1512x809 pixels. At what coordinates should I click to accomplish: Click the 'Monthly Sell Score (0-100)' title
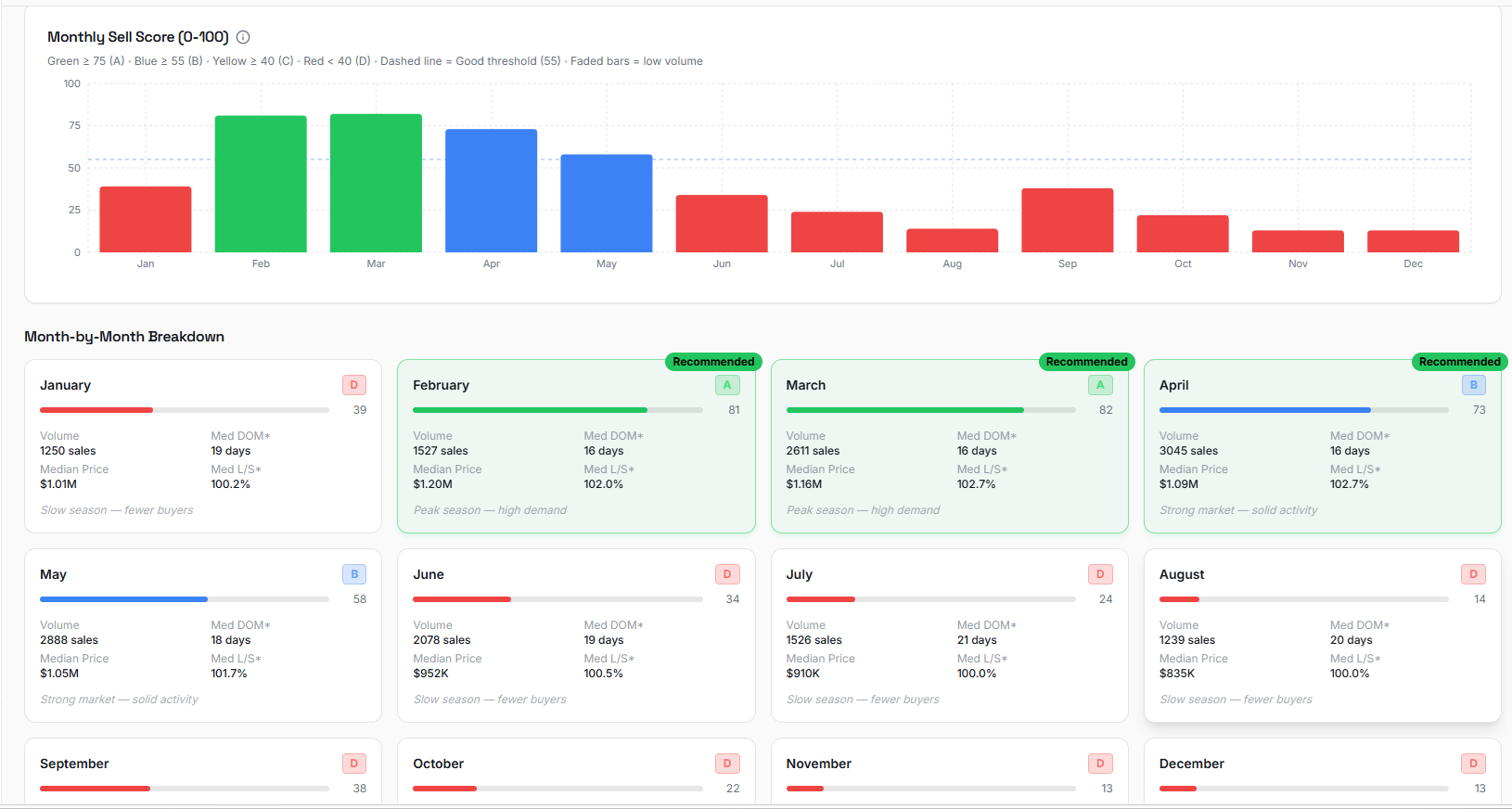(x=137, y=37)
